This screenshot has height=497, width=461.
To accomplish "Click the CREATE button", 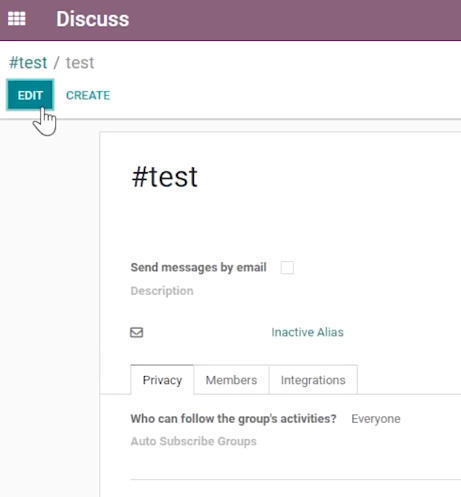I will tap(88, 96).
